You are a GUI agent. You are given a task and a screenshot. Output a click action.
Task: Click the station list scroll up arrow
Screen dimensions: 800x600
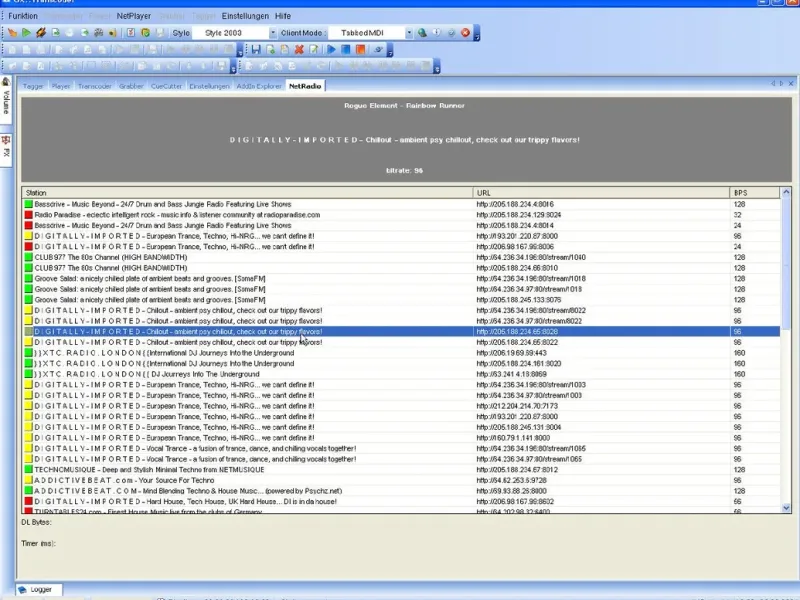(x=786, y=192)
